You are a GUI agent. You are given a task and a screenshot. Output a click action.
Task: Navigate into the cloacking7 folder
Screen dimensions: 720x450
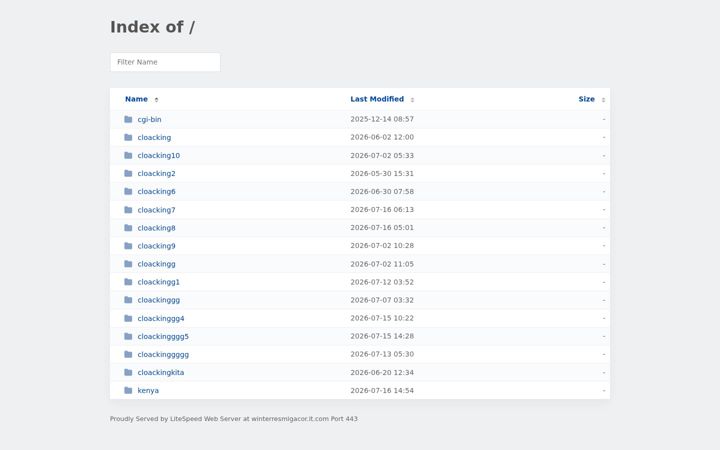157,210
